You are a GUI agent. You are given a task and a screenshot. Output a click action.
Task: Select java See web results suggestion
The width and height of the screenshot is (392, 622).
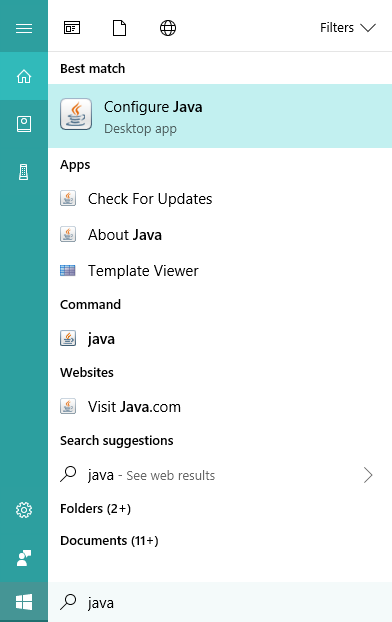220,475
